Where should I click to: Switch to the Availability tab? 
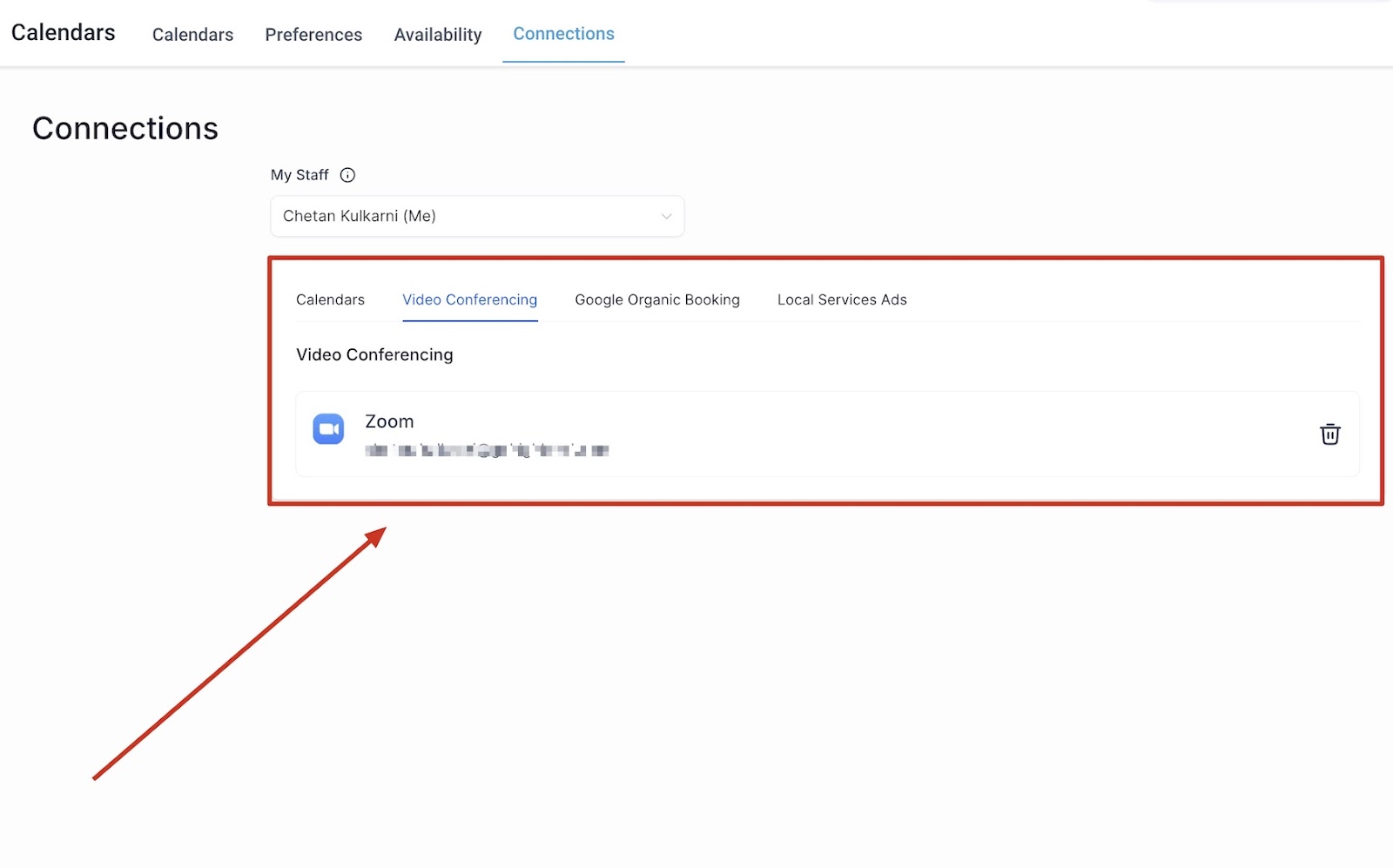pos(438,35)
